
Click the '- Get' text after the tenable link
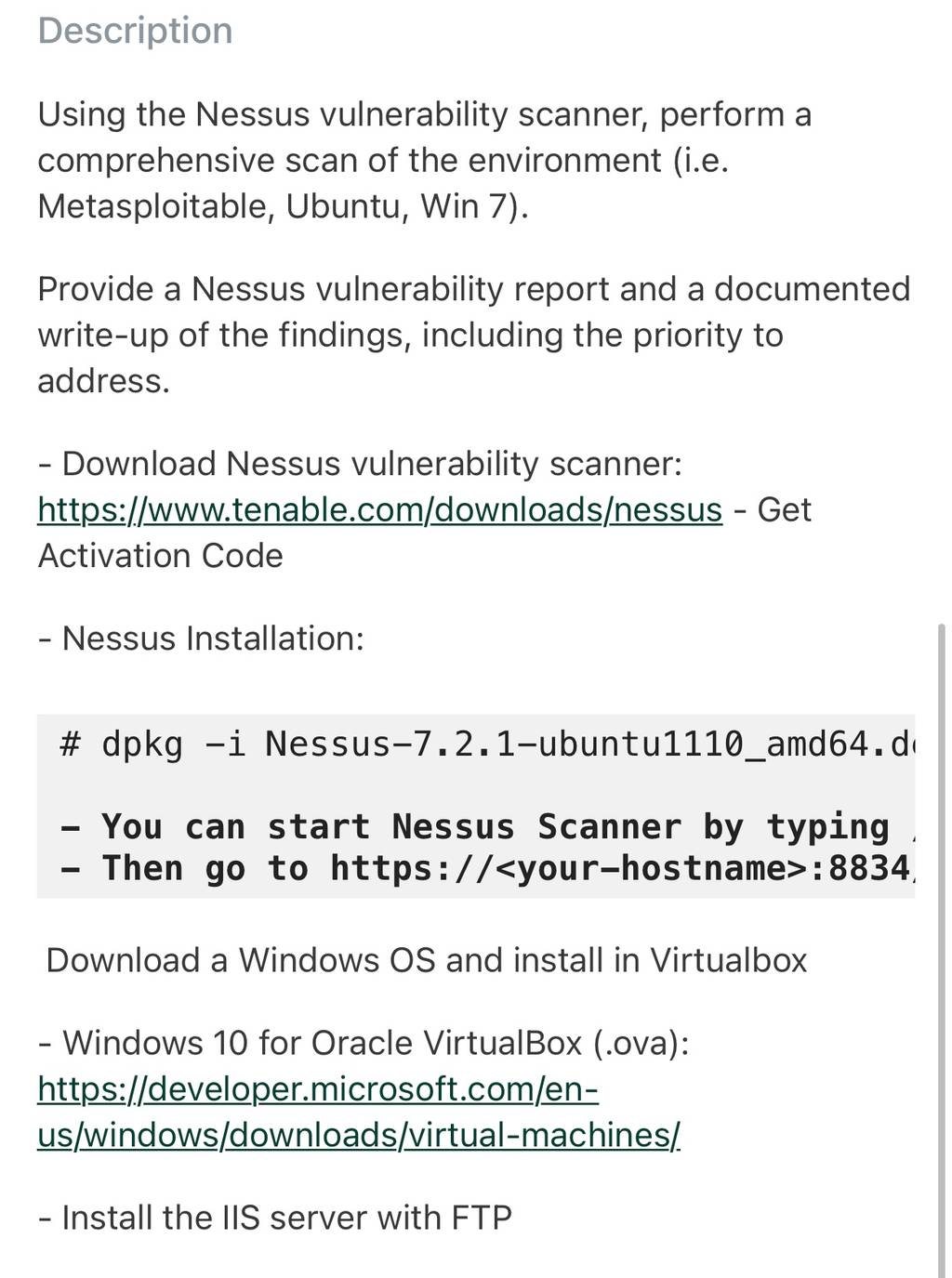tap(773, 509)
